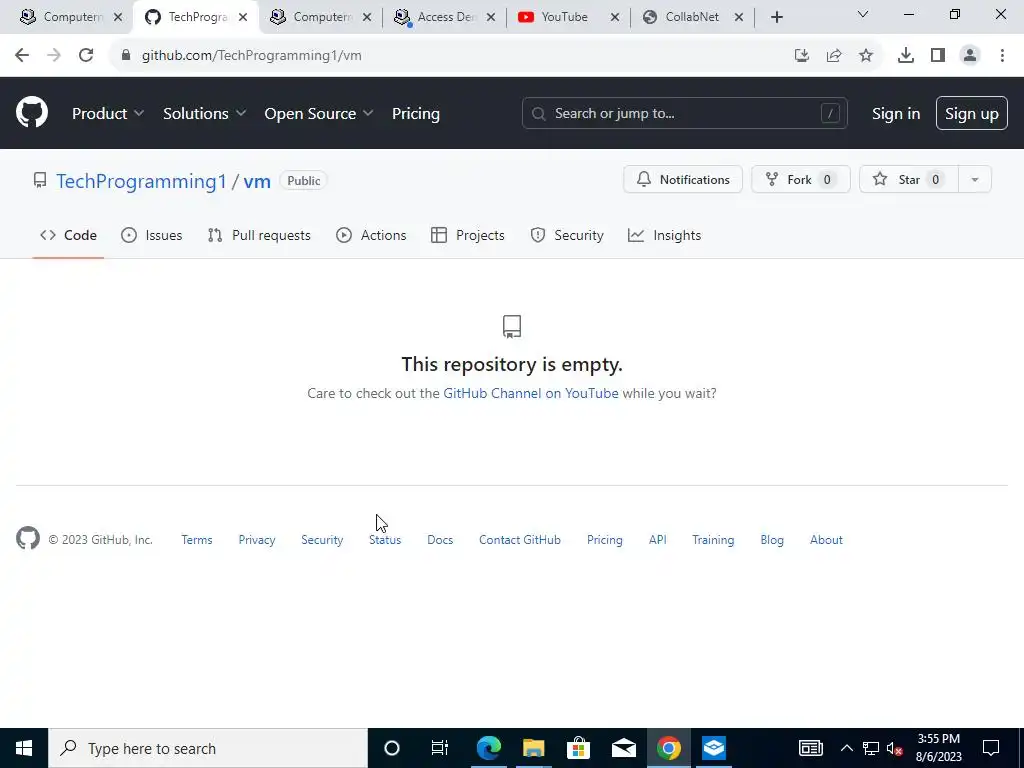Open the footer Security link
This screenshot has height=768, width=1024.
322,540
